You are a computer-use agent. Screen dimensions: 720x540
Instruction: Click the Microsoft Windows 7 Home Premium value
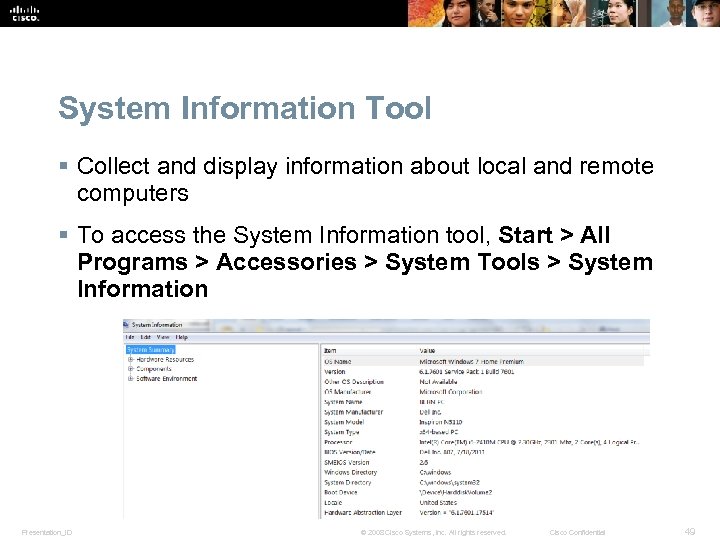coord(472,362)
